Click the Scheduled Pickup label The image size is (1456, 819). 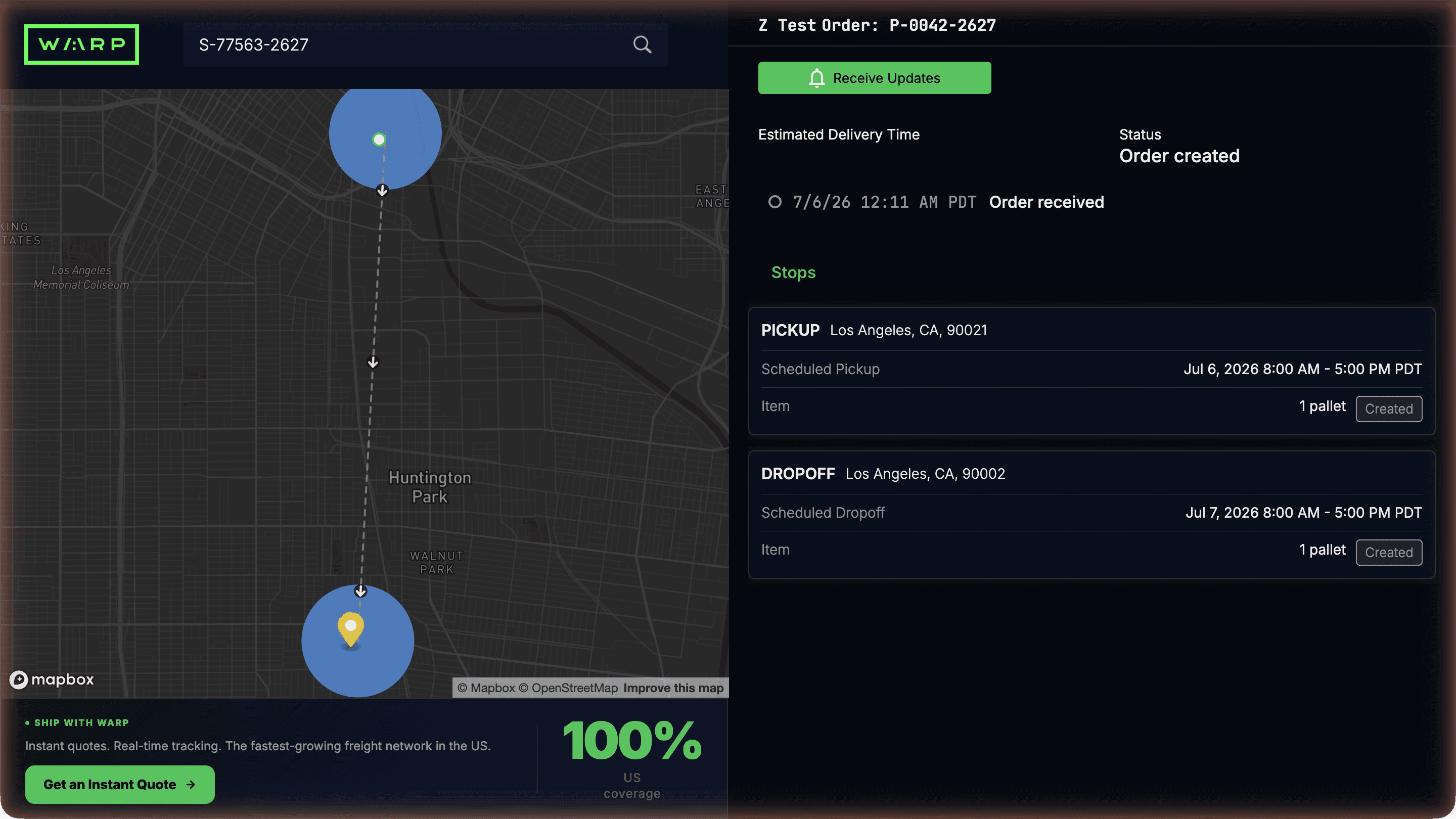click(820, 369)
